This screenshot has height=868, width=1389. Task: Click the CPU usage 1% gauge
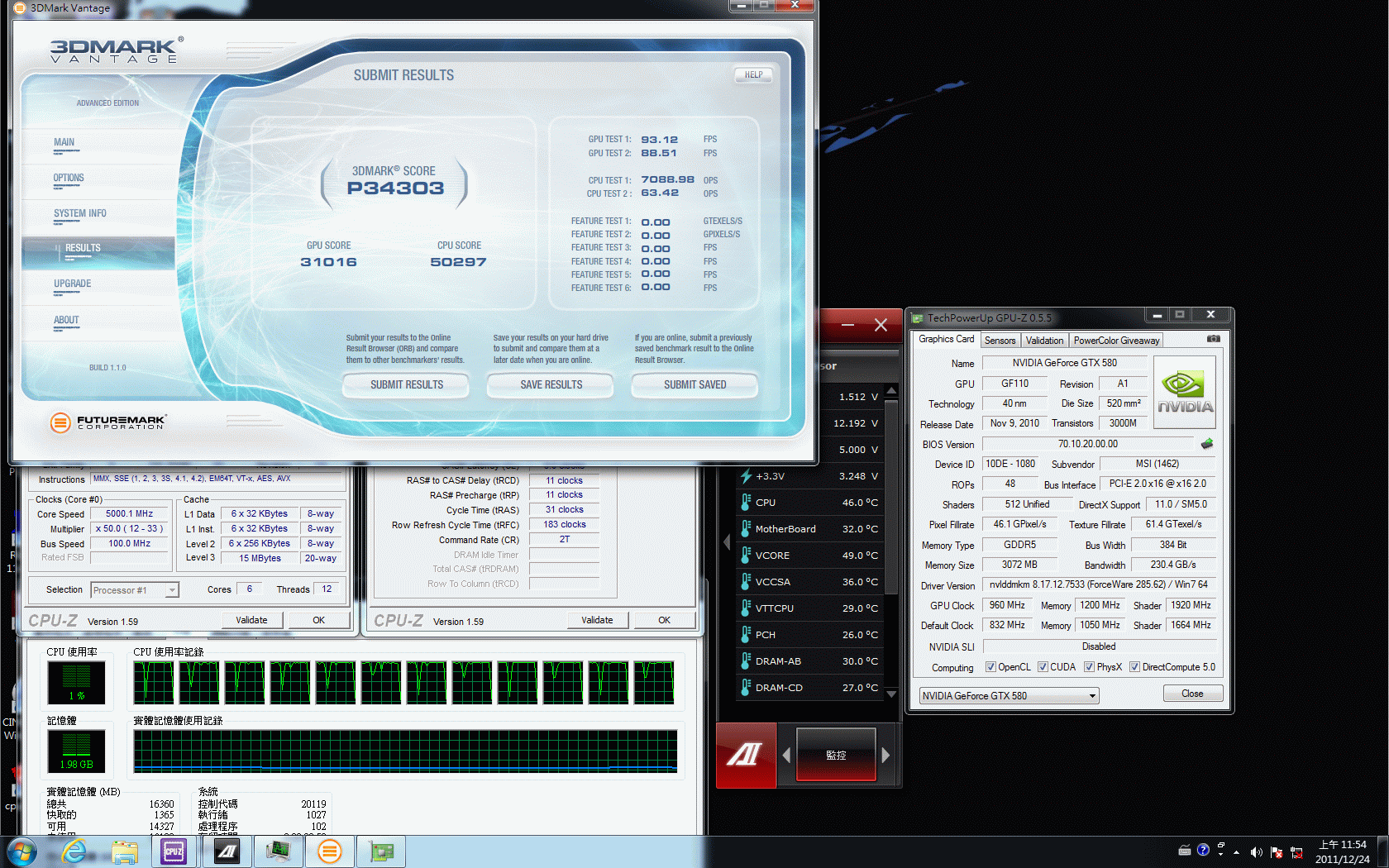pos(76,683)
